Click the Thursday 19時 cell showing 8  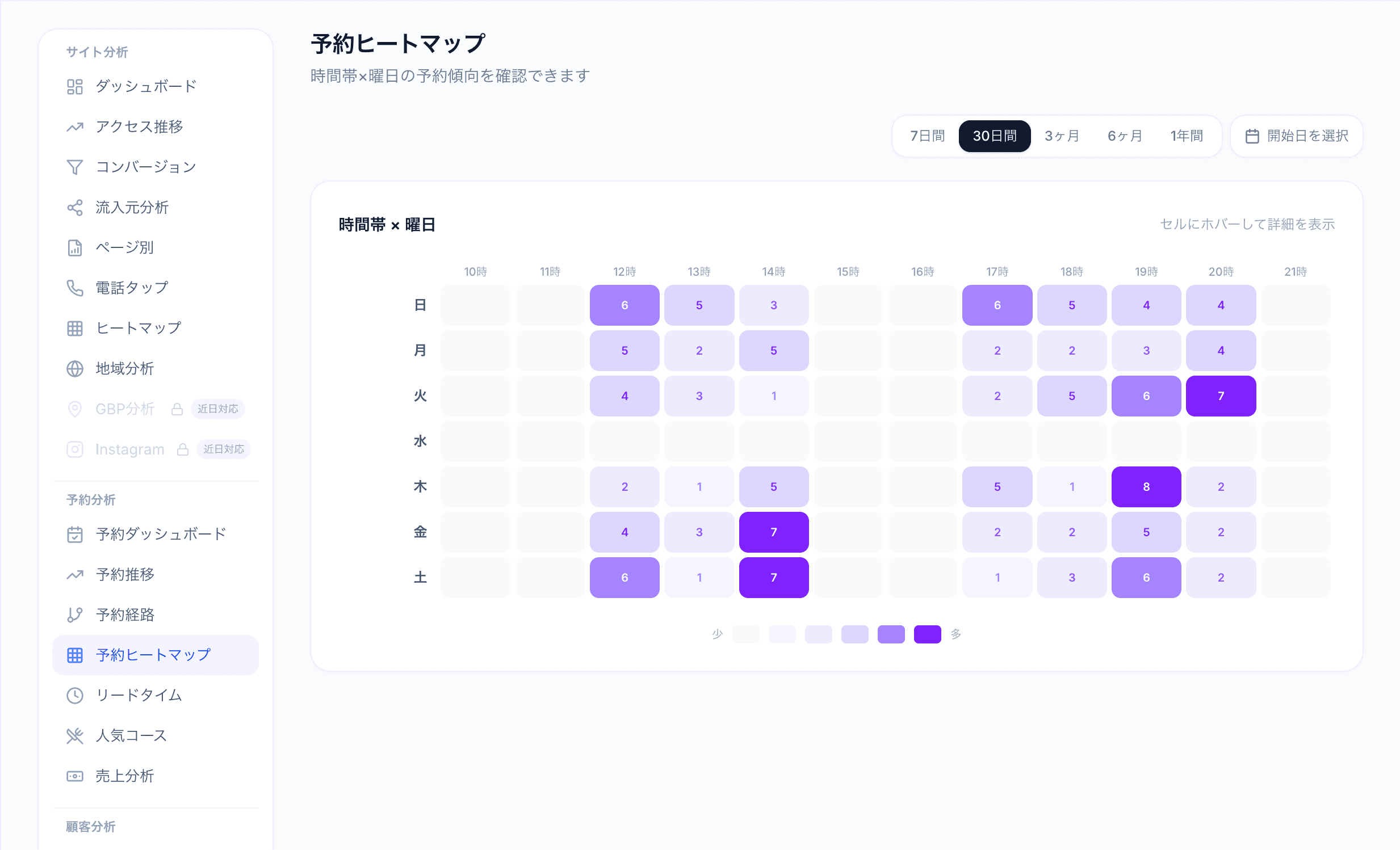(1146, 487)
